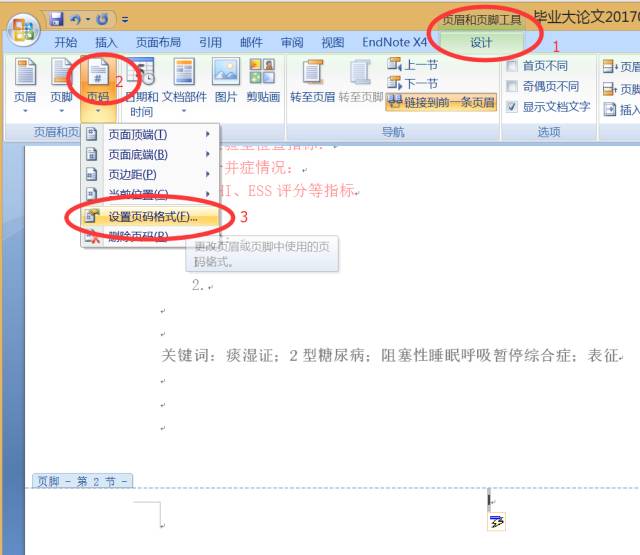Click the footer bottom position icon at right
This screenshot has height=555, width=640.
tap(611, 88)
